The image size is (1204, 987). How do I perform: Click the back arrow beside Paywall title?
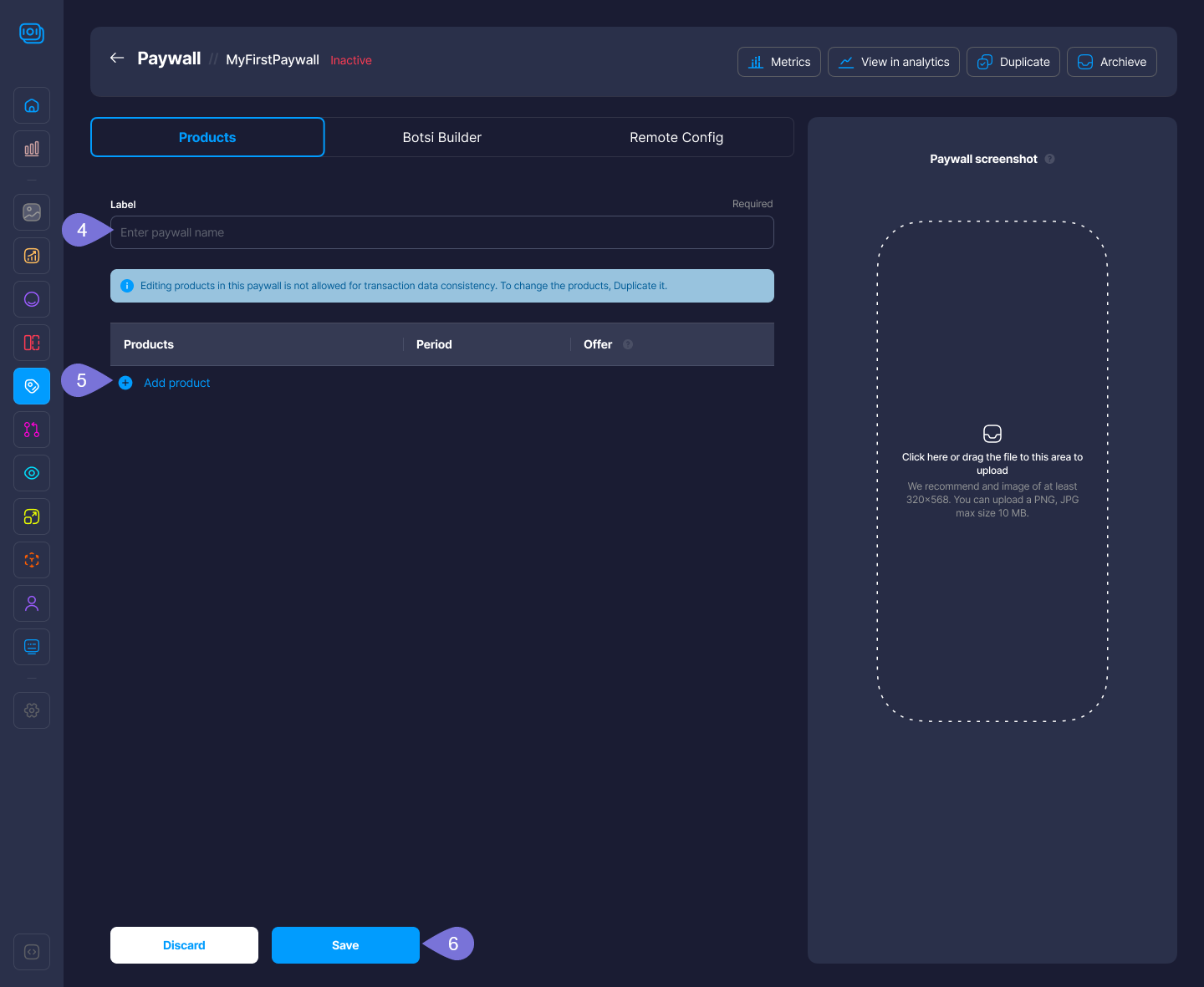pyautogui.click(x=117, y=58)
